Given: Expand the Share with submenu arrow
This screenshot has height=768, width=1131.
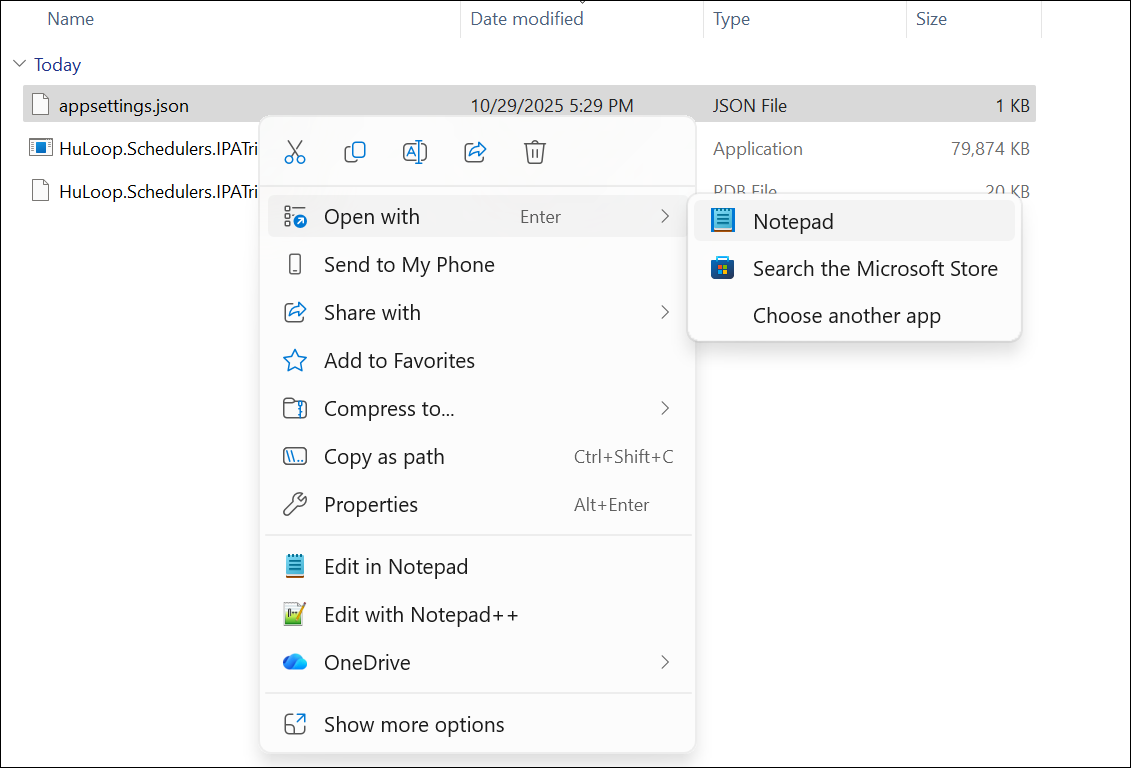Looking at the screenshot, I should pyautogui.click(x=665, y=312).
